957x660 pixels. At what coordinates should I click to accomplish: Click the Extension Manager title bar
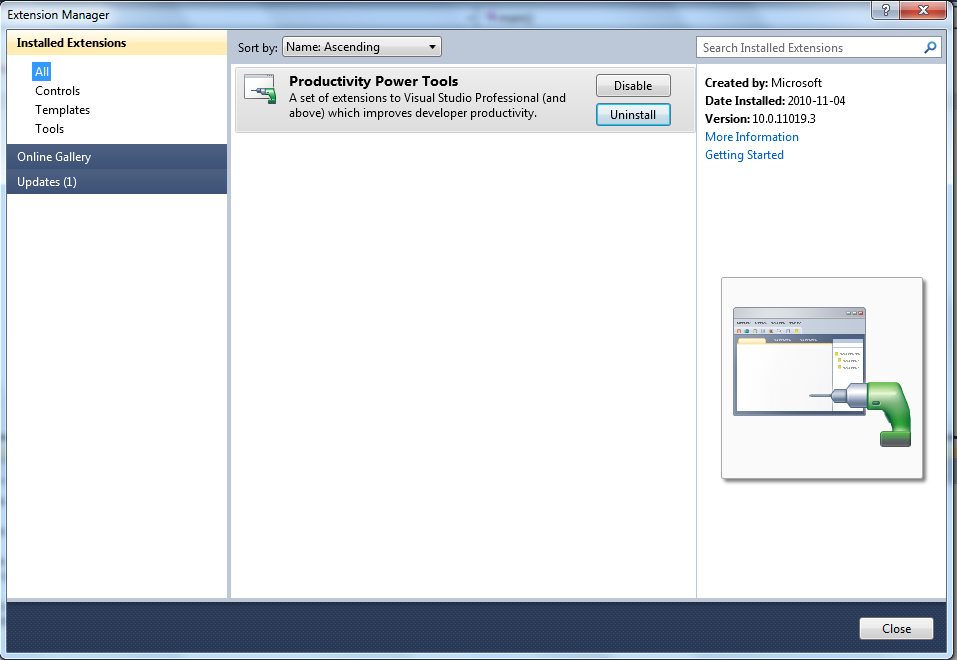400,14
